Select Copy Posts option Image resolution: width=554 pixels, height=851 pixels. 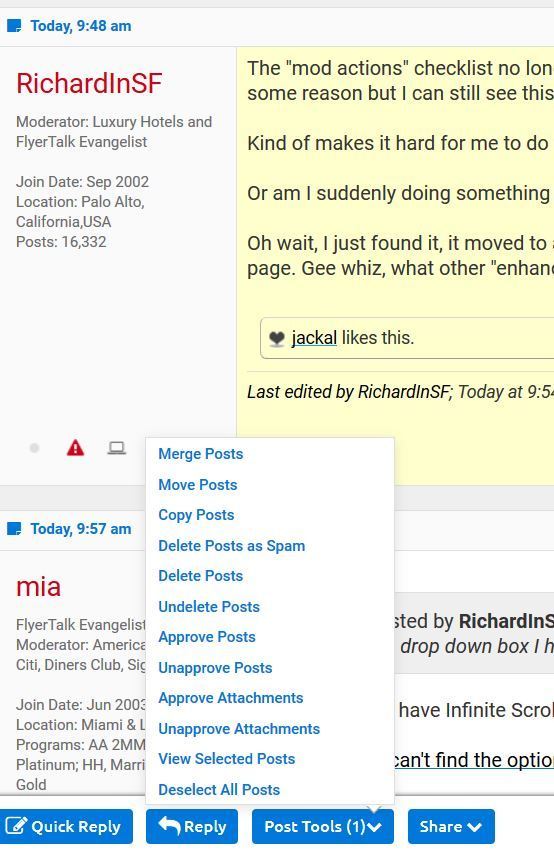(196, 515)
